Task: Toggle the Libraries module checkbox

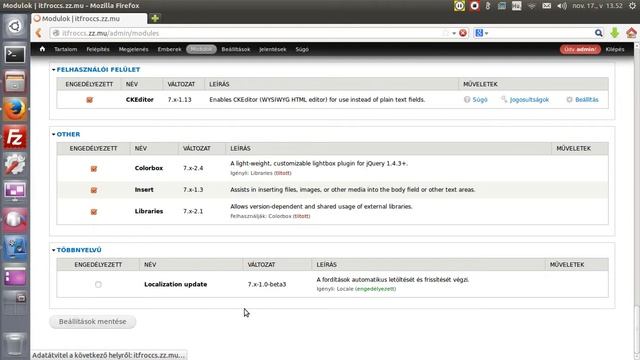Action: click(93, 212)
